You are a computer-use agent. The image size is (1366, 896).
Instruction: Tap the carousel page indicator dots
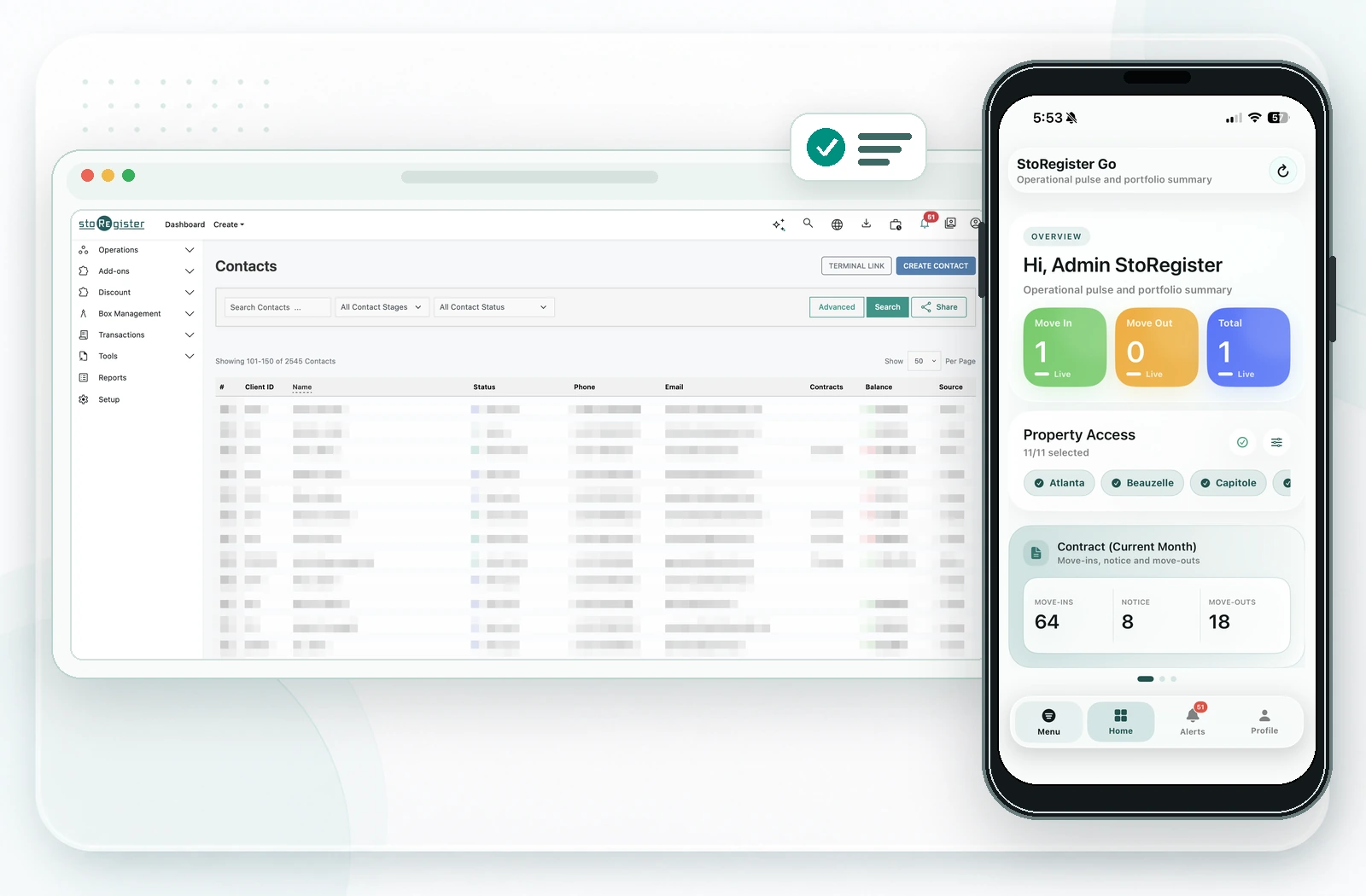(x=1157, y=679)
